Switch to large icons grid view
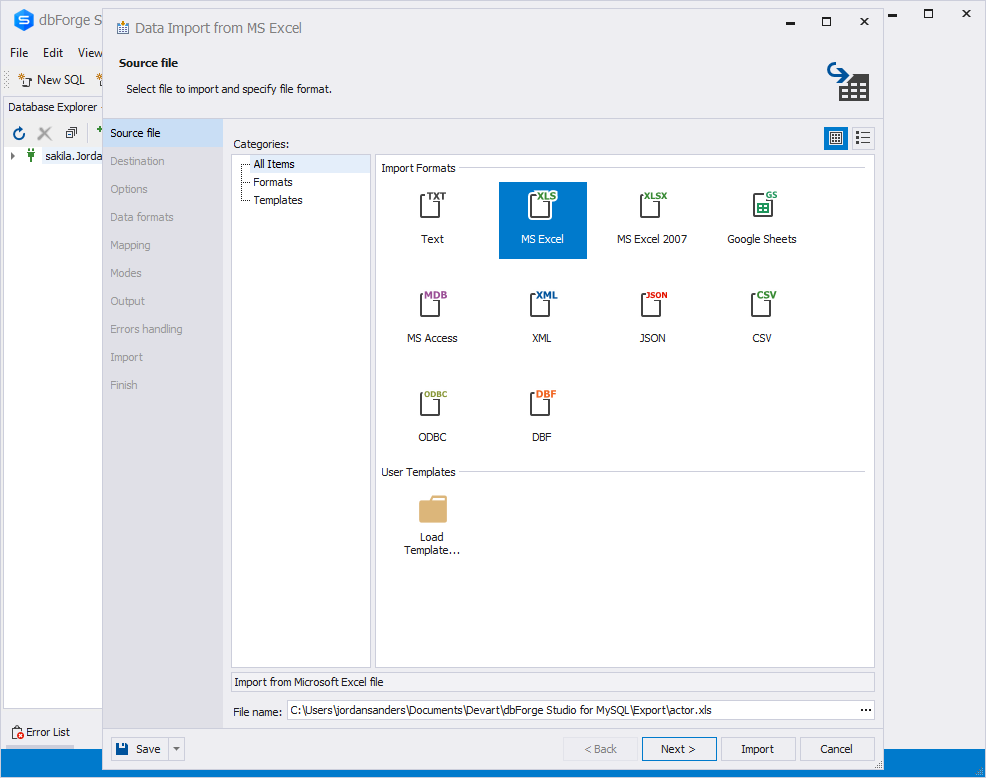Screen dimensions: 986x778 [836, 138]
